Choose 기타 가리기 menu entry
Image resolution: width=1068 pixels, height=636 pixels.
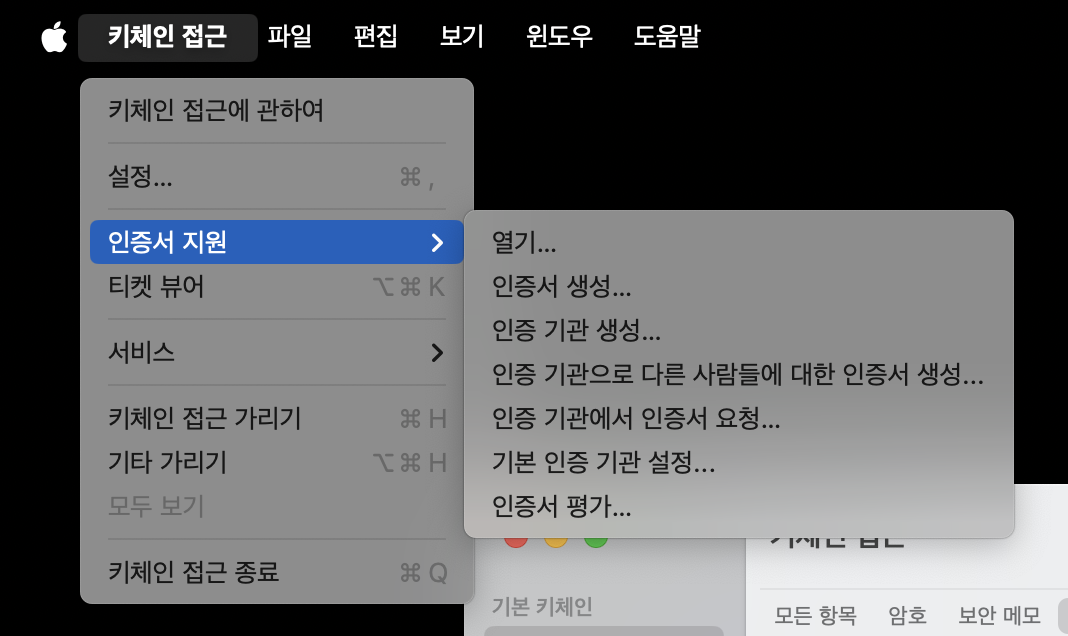[x=277, y=462]
